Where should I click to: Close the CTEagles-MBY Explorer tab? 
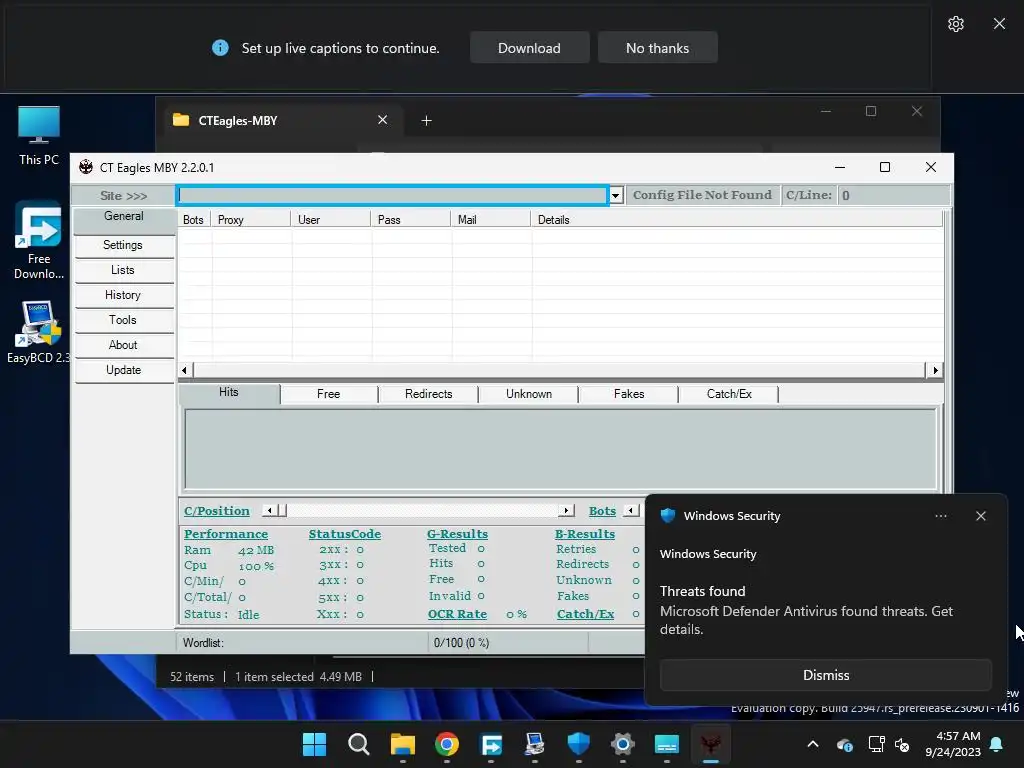pos(383,120)
